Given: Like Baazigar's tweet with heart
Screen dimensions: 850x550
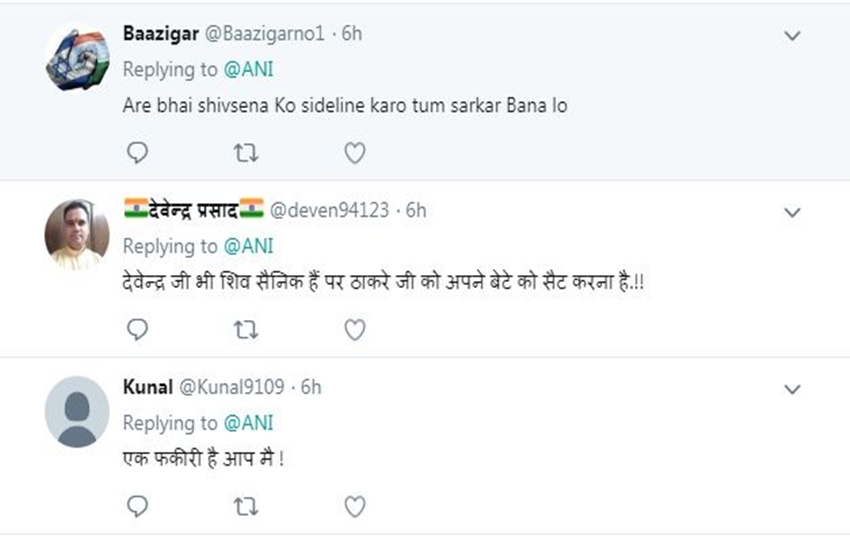Looking at the screenshot, I should [x=354, y=153].
